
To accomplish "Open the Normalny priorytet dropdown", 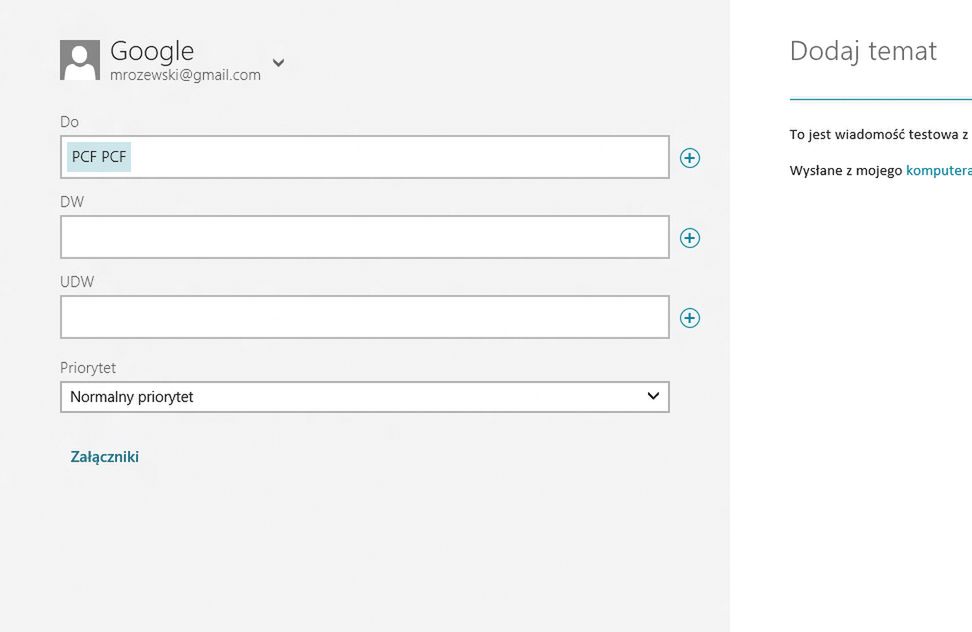I will point(364,397).
